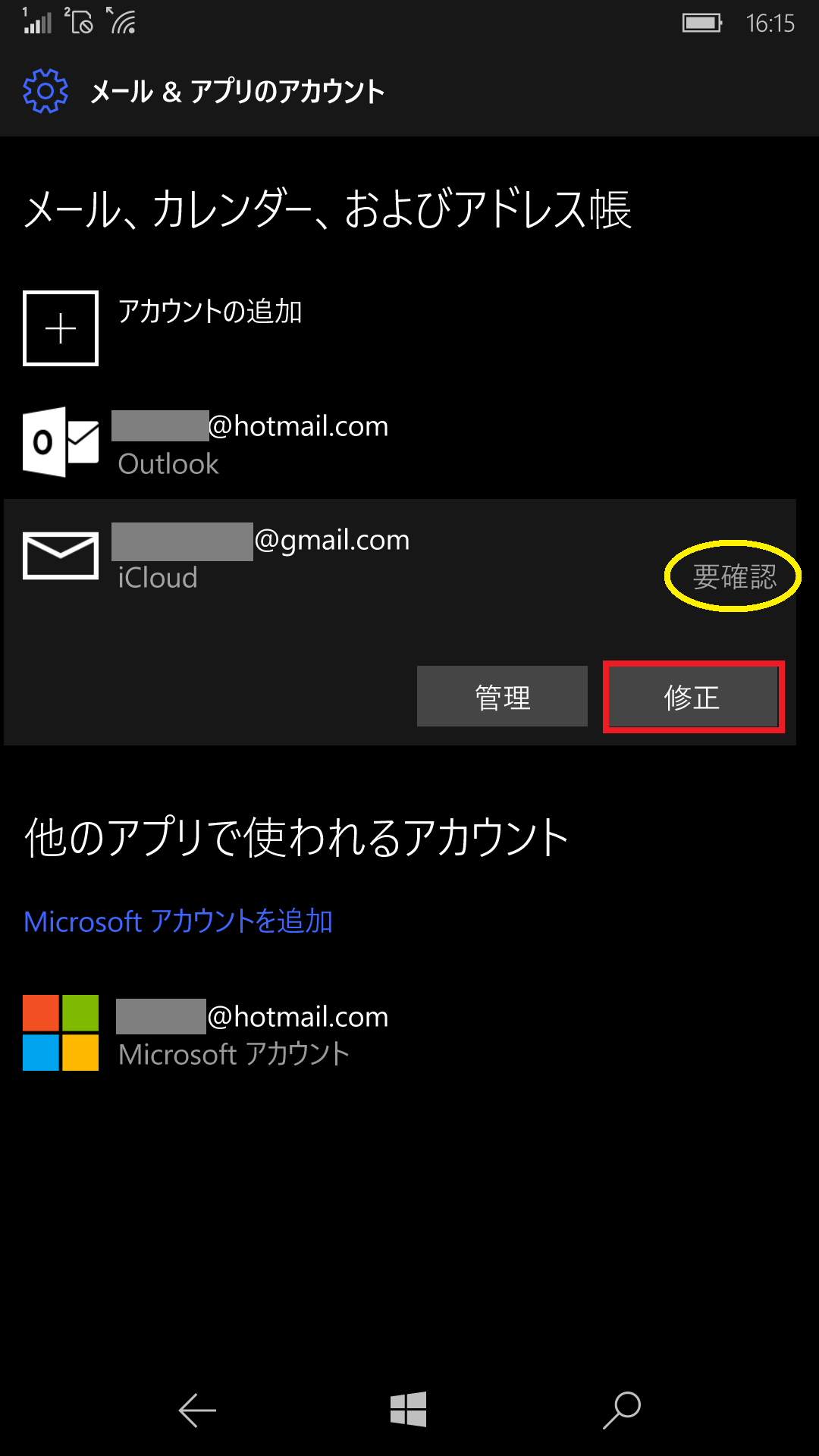The height and width of the screenshot is (1456, 819).
Task: Tap the search magnifier navigation button
Action: (622, 1410)
